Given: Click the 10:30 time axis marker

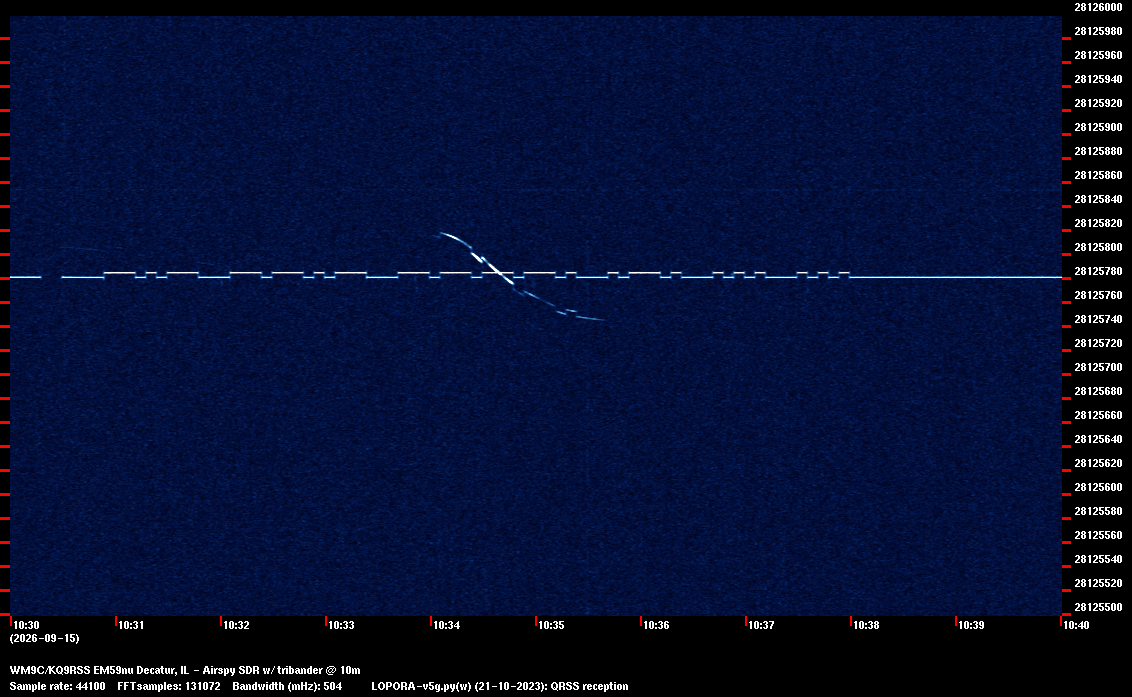Looking at the screenshot, I should tap(26, 625).
